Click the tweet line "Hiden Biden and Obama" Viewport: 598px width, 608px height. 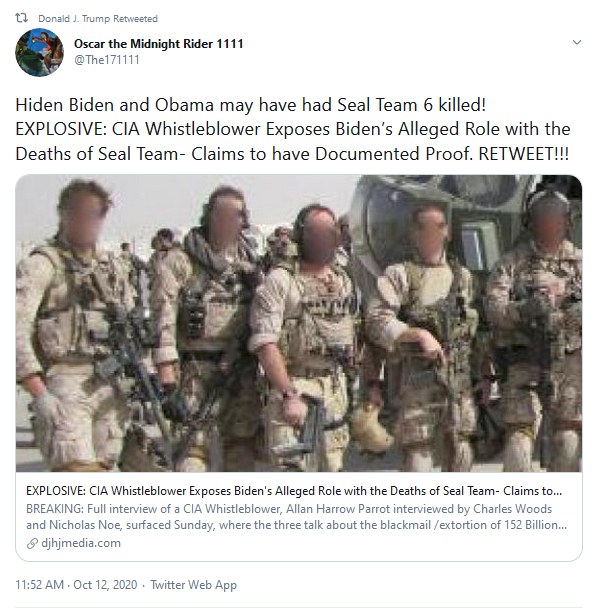[250, 105]
